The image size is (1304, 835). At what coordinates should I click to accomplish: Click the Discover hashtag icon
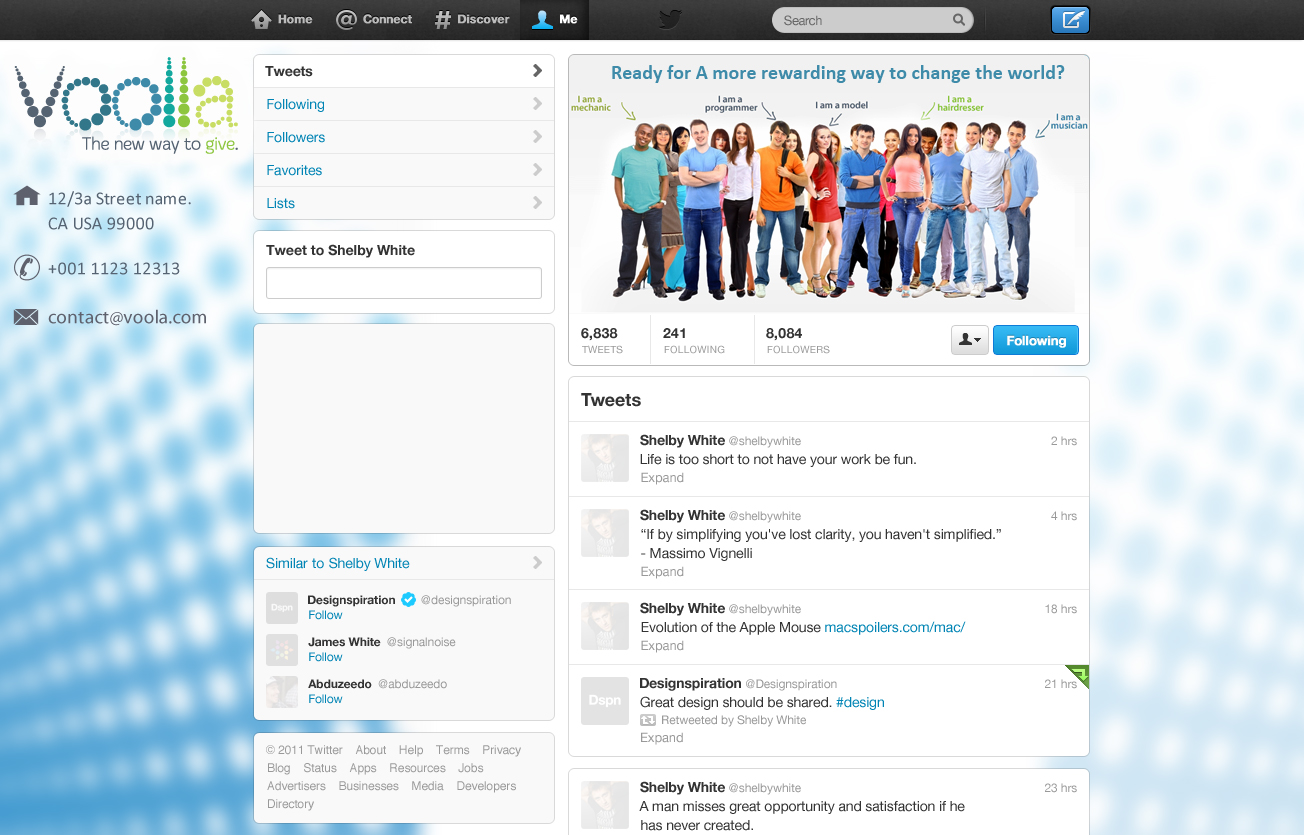(x=442, y=20)
